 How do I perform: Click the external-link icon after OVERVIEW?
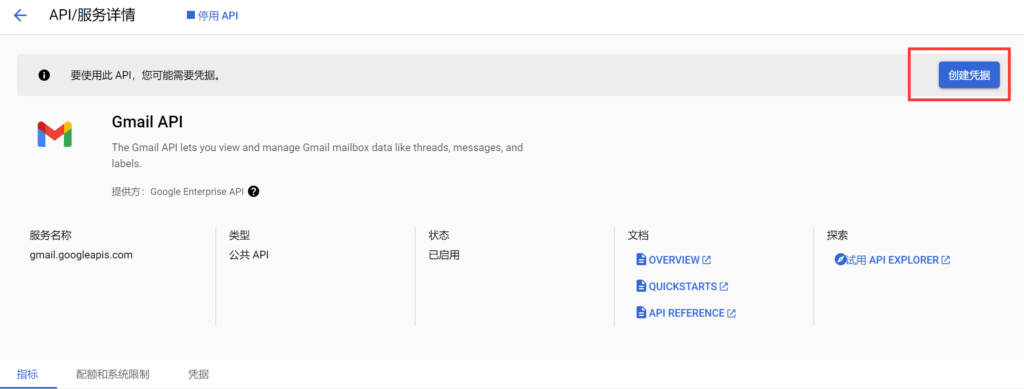tap(707, 260)
